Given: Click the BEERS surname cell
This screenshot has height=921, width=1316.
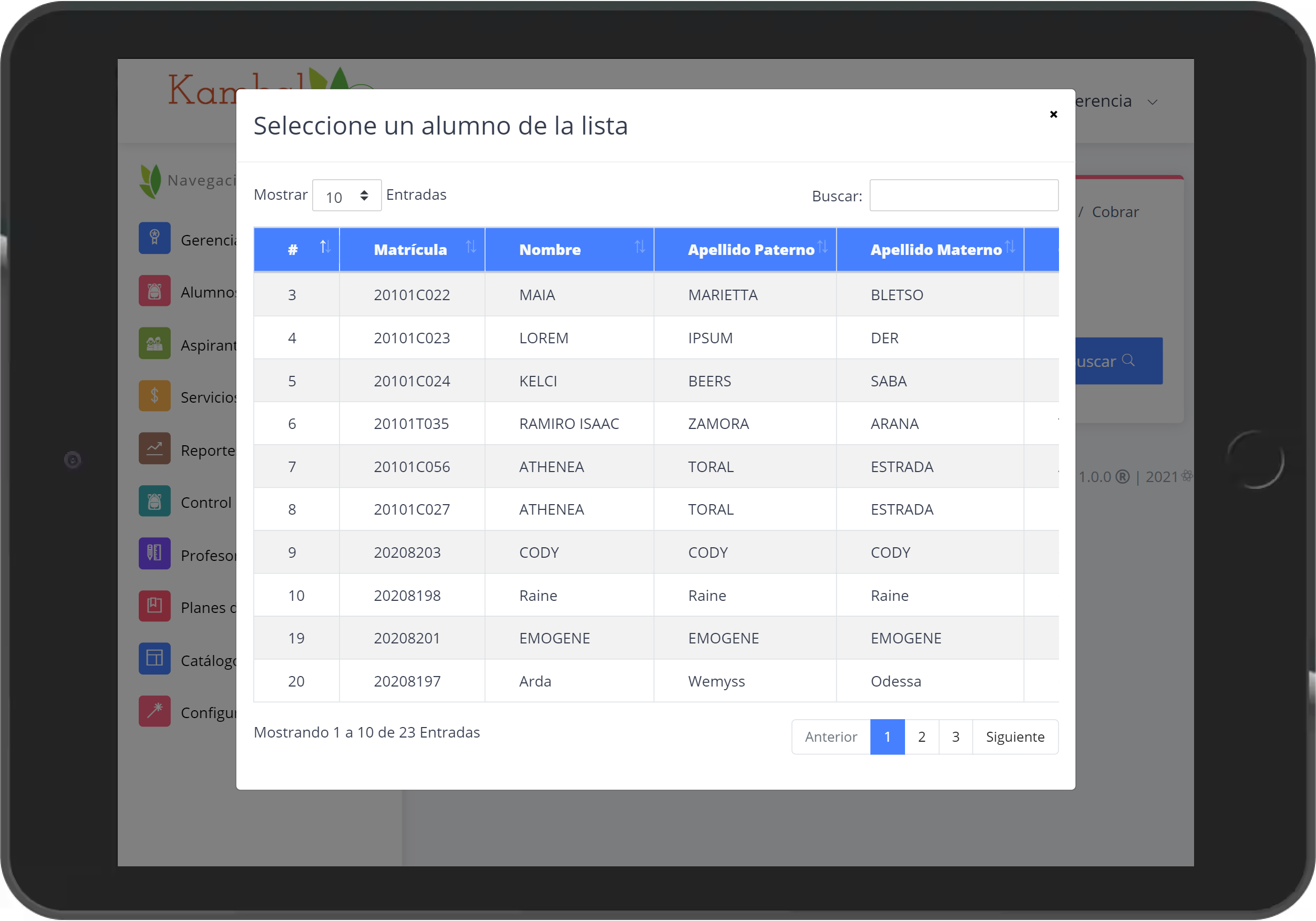Looking at the screenshot, I should (745, 381).
